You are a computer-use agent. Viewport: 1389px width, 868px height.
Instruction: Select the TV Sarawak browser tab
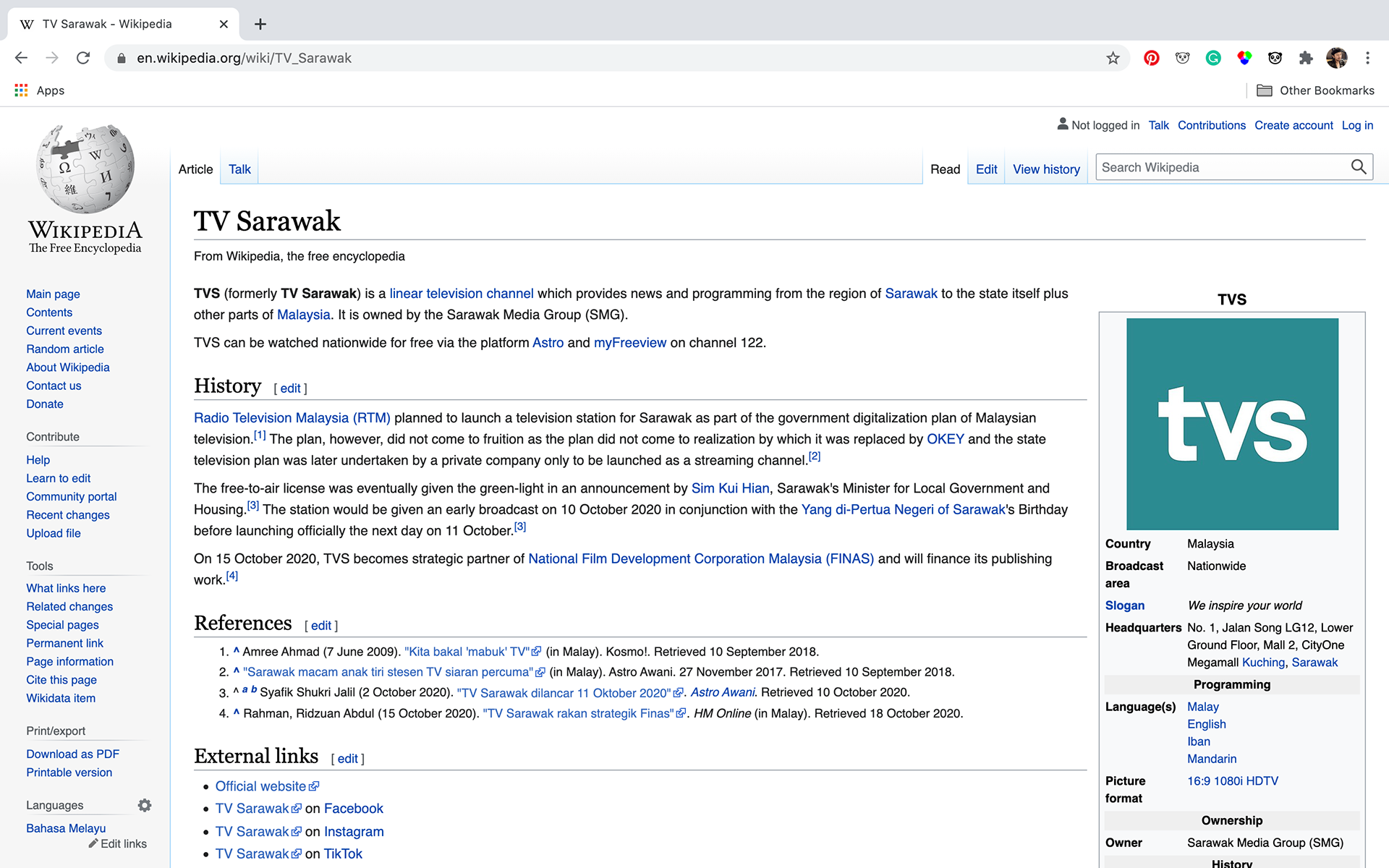coord(123,24)
